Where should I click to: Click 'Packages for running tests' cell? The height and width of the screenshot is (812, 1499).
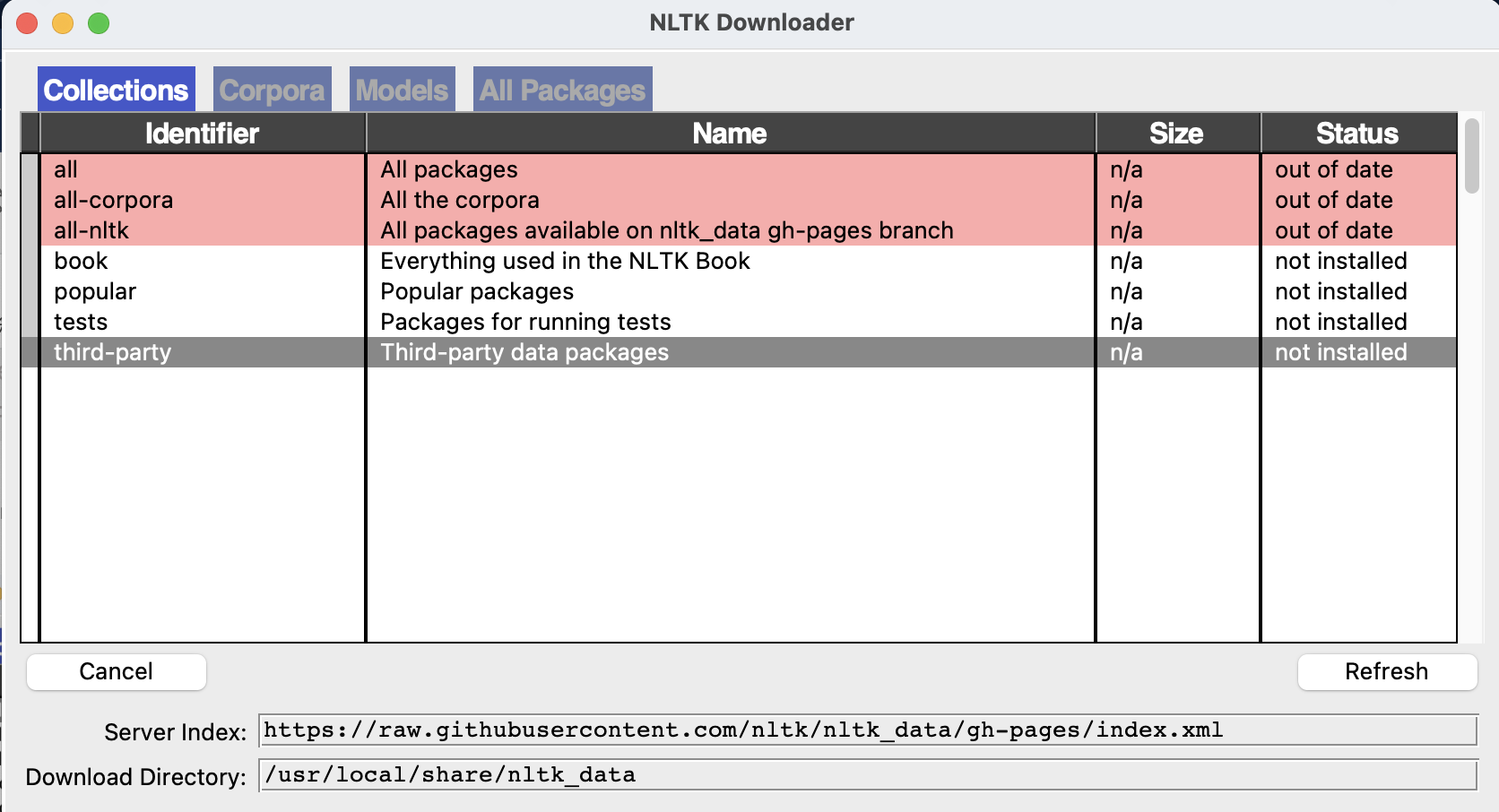[730, 322]
